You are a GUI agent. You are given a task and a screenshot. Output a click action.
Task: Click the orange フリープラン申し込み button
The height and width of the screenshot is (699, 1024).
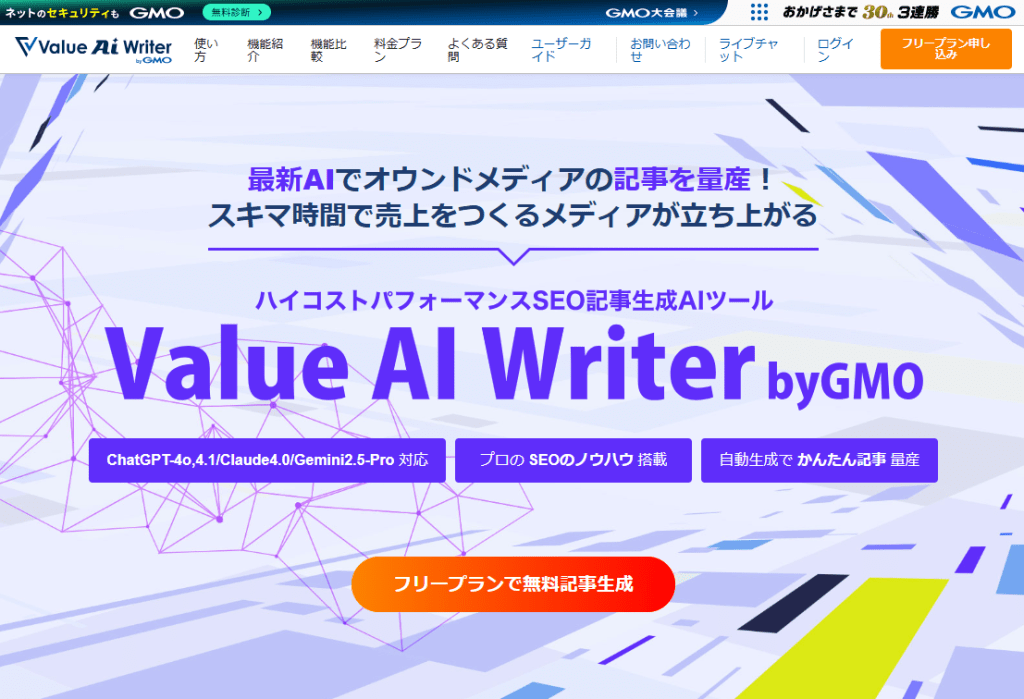click(x=946, y=49)
